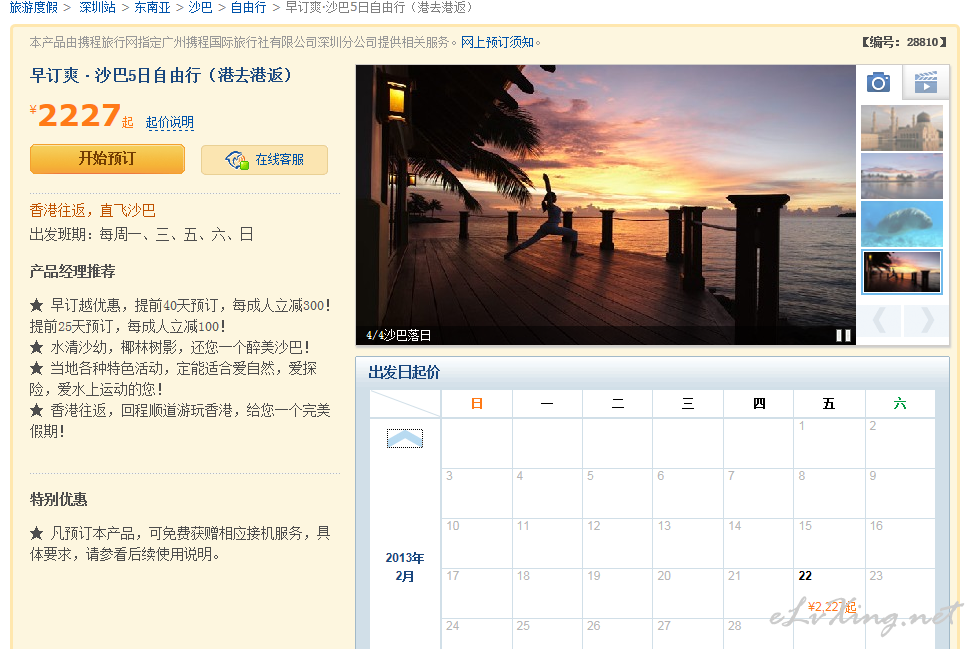Click the 出发班期 schedule line
This screenshot has width=974, height=649.
tap(141, 234)
